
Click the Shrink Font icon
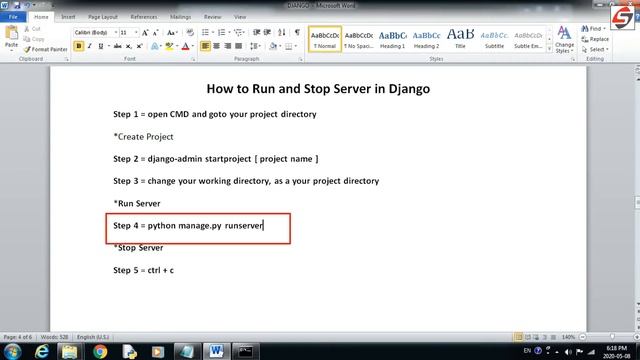click(156, 32)
